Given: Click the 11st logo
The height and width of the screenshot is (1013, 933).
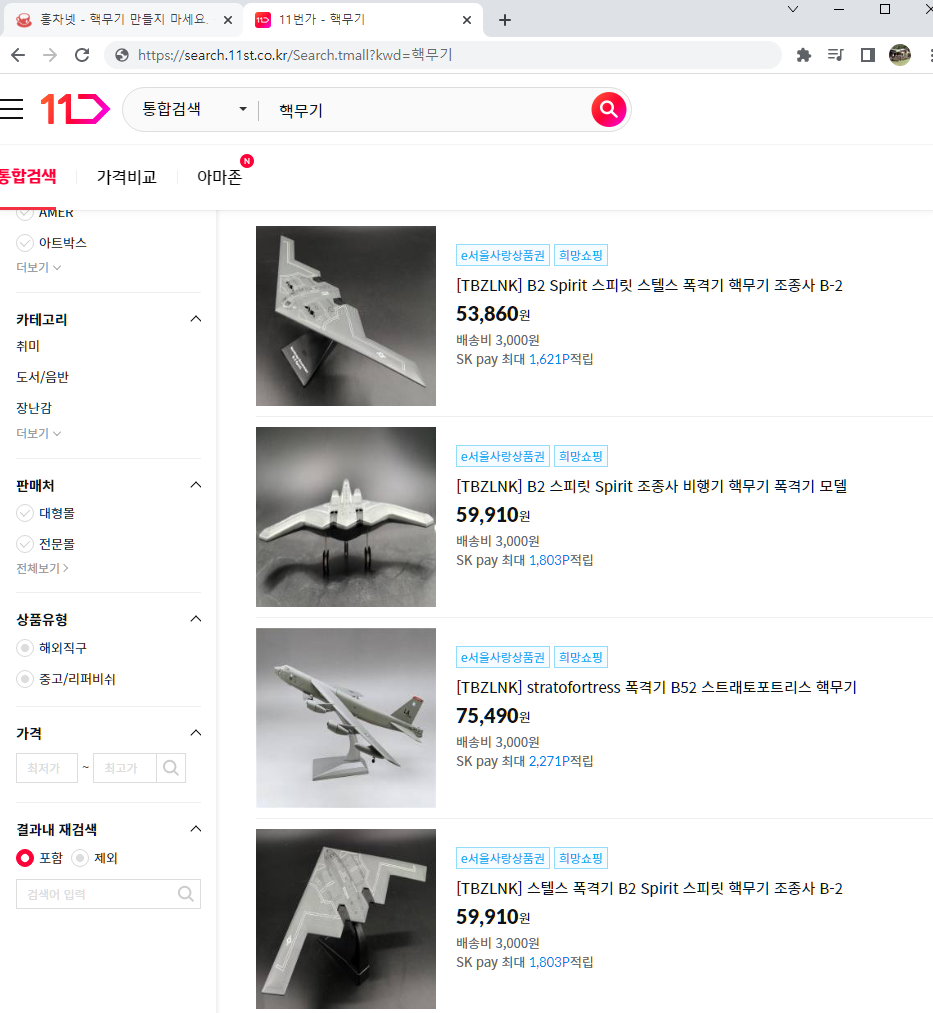Looking at the screenshot, I should [x=75, y=109].
